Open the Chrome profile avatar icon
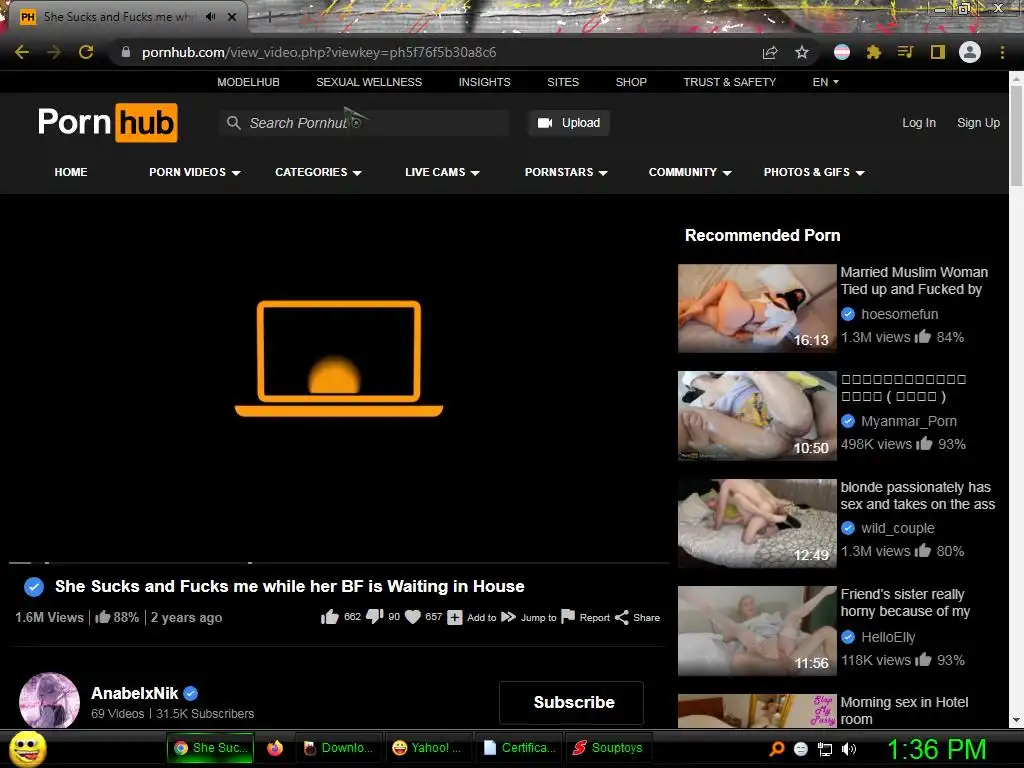The image size is (1024, 768). (x=970, y=52)
